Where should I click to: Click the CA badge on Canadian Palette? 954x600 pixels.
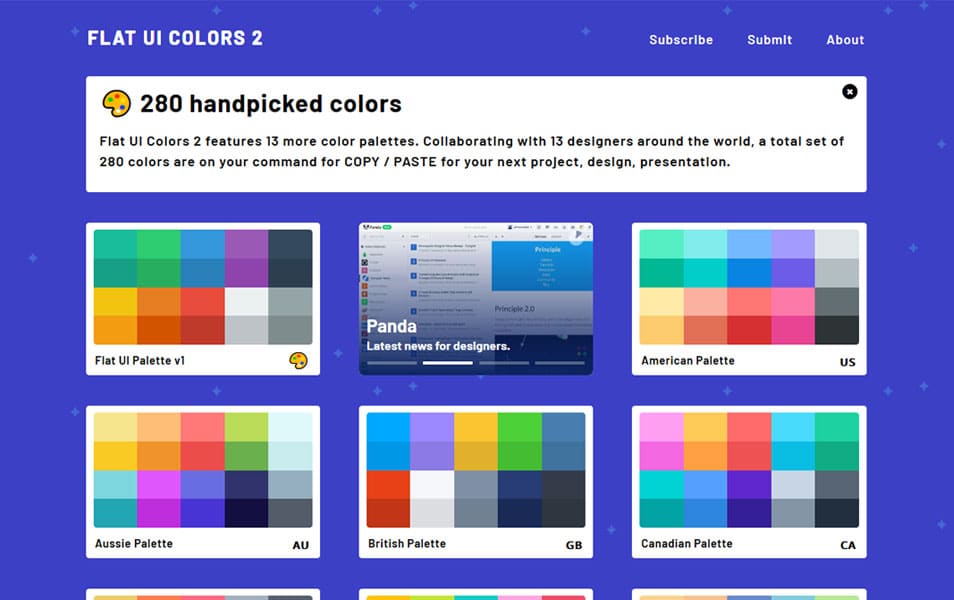(848, 543)
